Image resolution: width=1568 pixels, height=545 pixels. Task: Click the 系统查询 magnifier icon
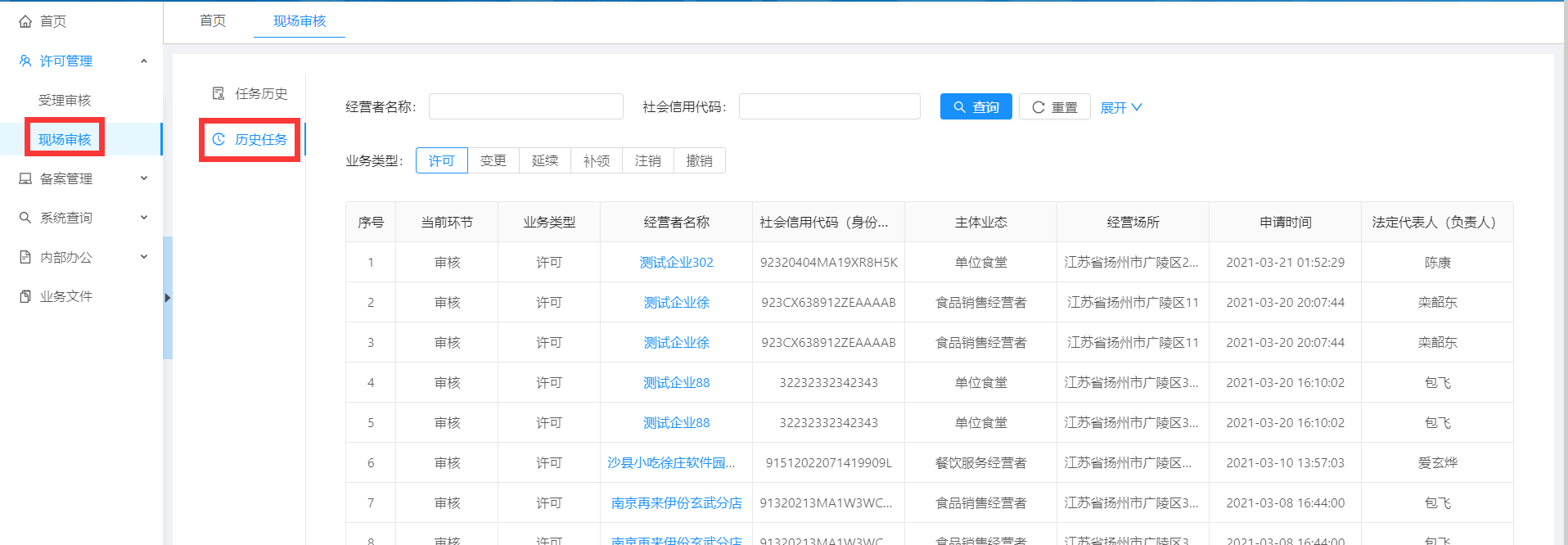pos(25,218)
